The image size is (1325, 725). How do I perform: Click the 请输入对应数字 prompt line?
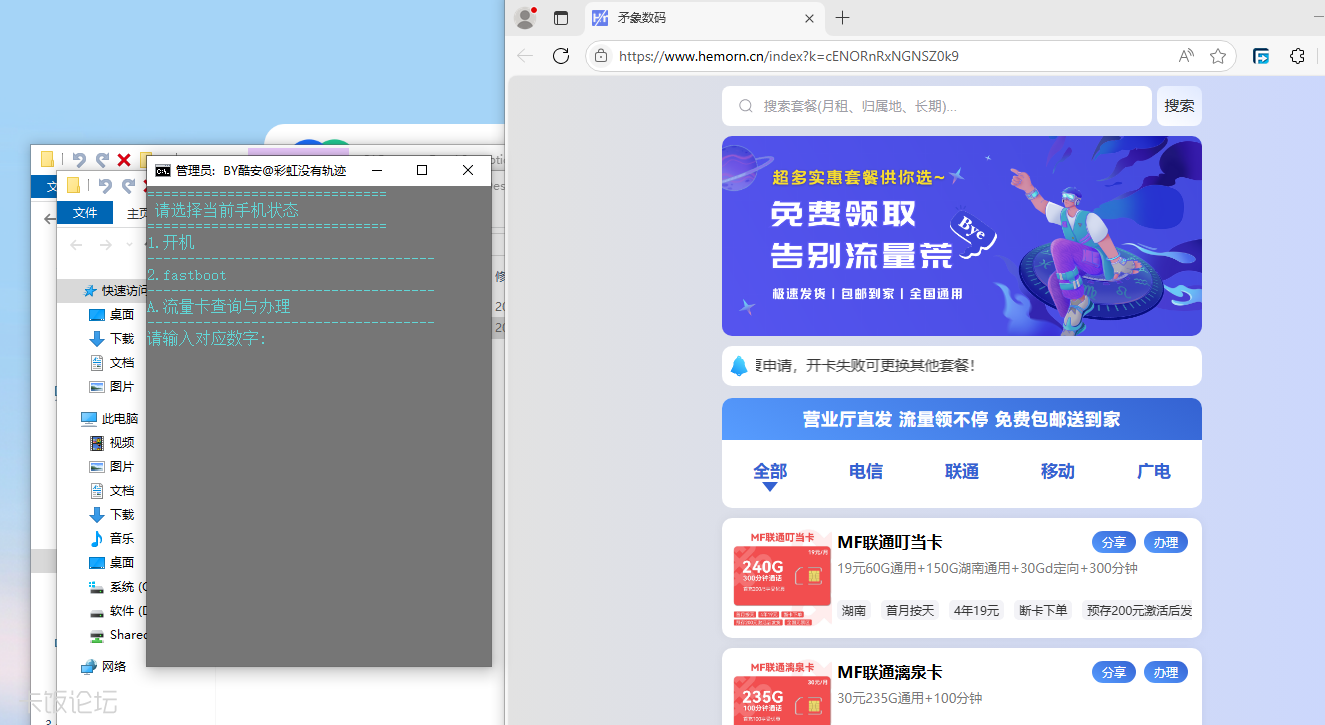pyautogui.click(x=207, y=339)
